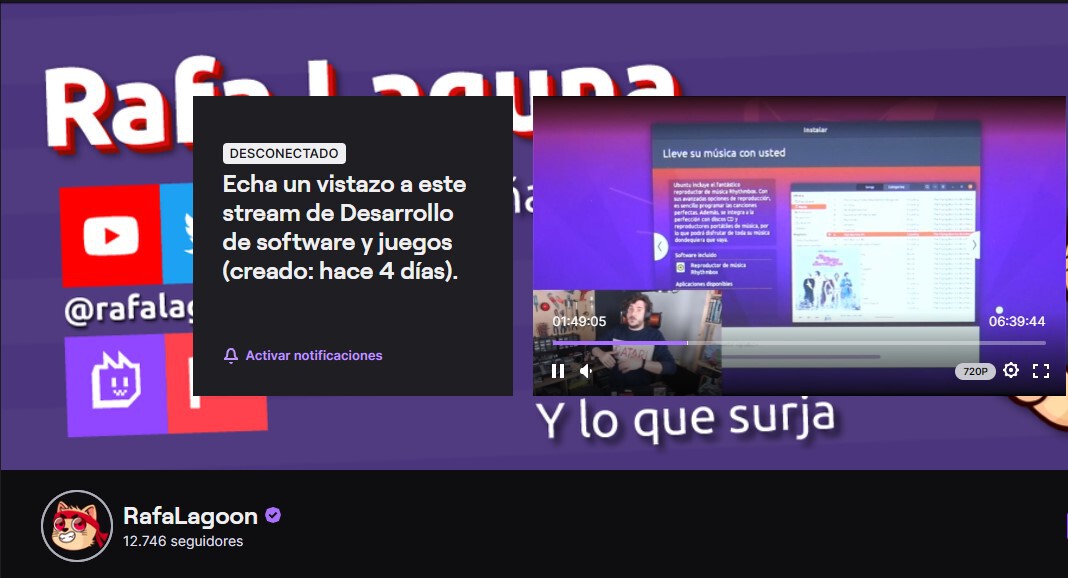The height and width of the screenshot is (578, 1068).
Task: Open the settings menu to change quality
Action: (1010, 370)
